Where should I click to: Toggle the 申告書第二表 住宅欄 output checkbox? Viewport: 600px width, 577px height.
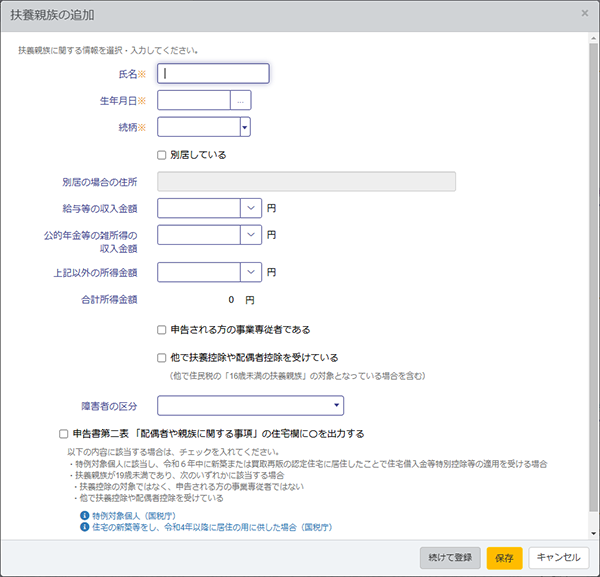[63, 434]
